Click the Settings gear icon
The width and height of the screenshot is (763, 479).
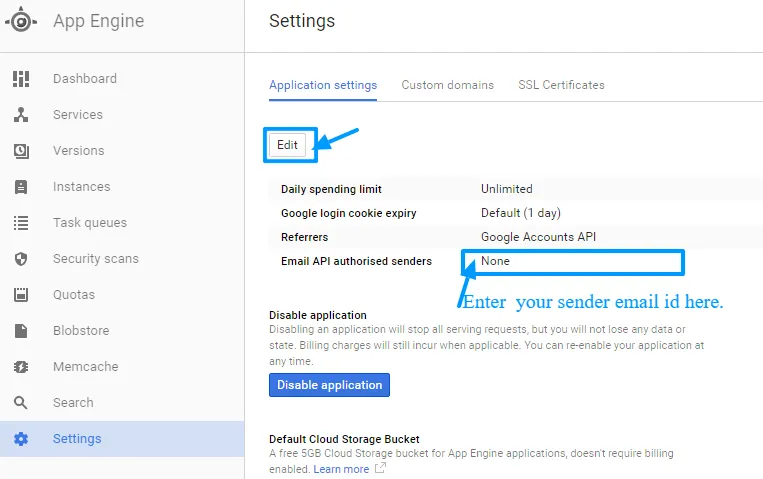[21, 439]
